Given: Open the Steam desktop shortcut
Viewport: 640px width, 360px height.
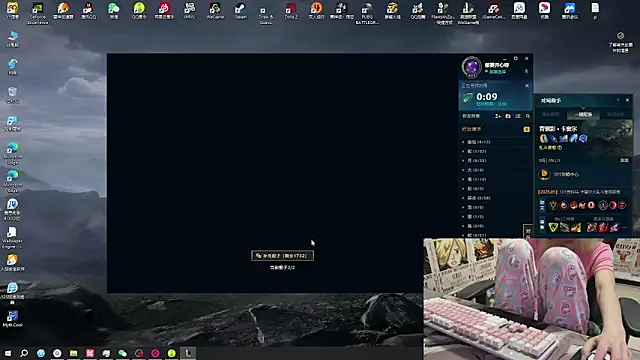Looking at the screenshot, I should tap(240, 11).
